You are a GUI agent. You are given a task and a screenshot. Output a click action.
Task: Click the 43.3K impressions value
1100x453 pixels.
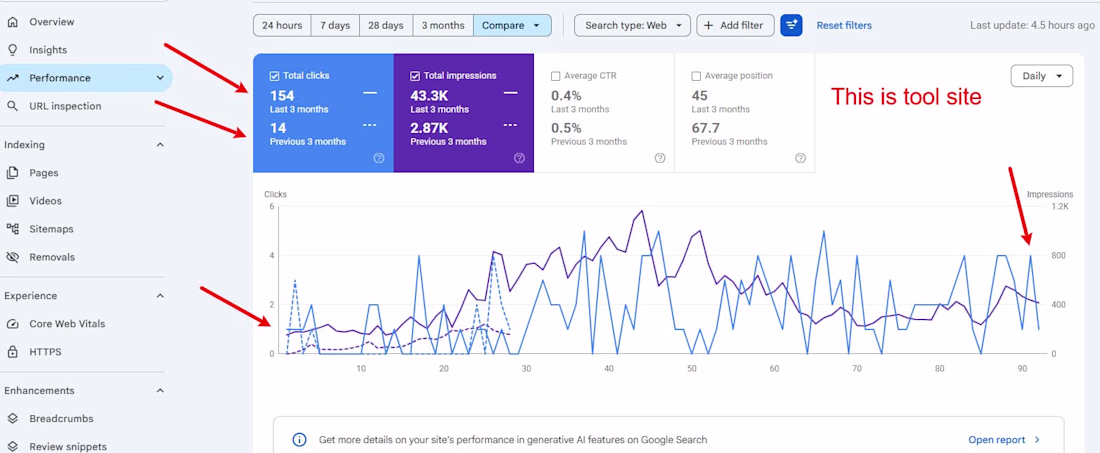click(x=430, y=95)
